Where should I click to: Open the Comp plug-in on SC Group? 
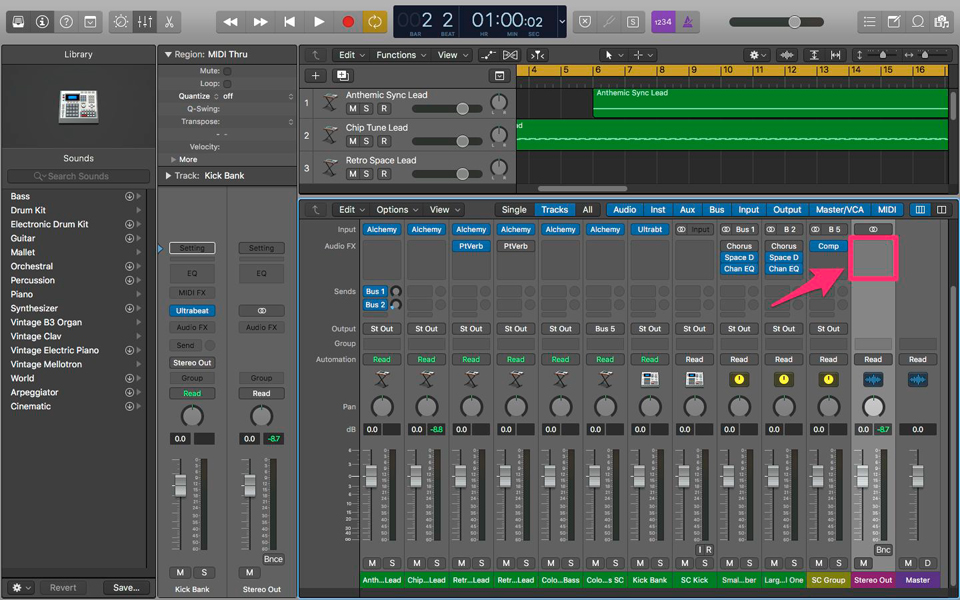(828, 246)
